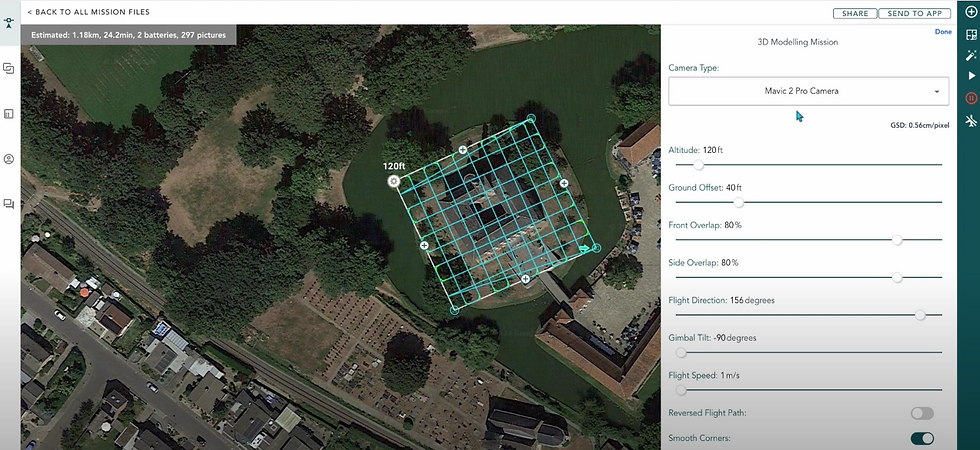Click the play mission icon

tap(971, 76)
